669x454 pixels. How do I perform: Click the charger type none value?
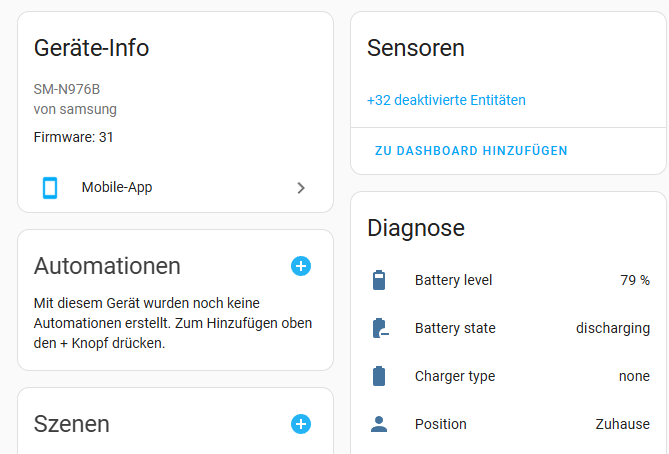[x=634, y=376]
